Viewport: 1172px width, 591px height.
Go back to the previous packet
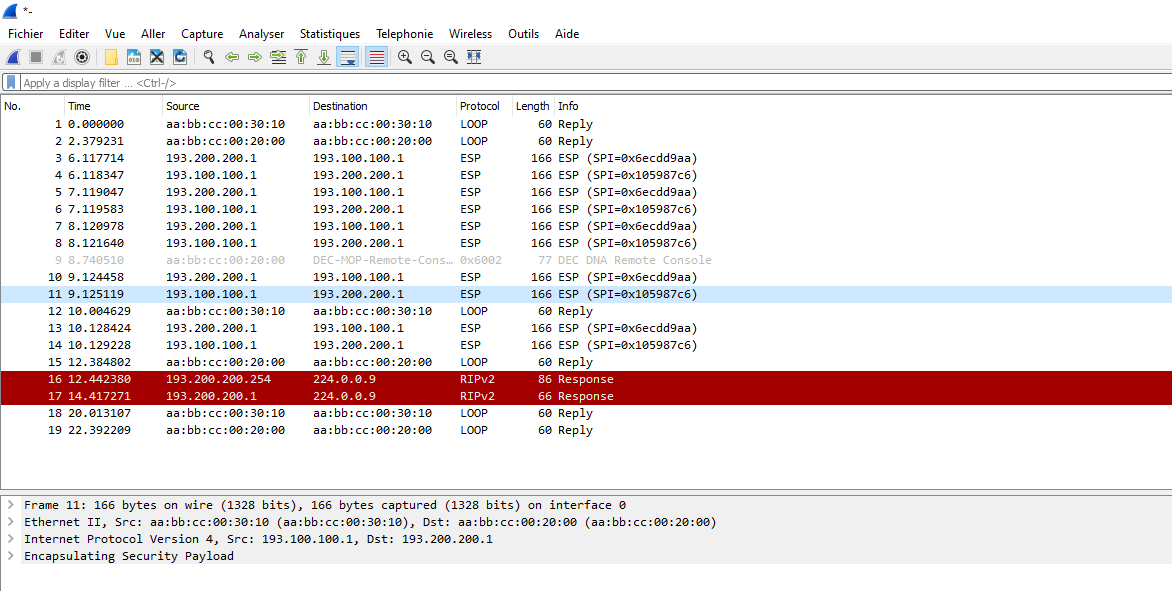(x=232, y=57)
